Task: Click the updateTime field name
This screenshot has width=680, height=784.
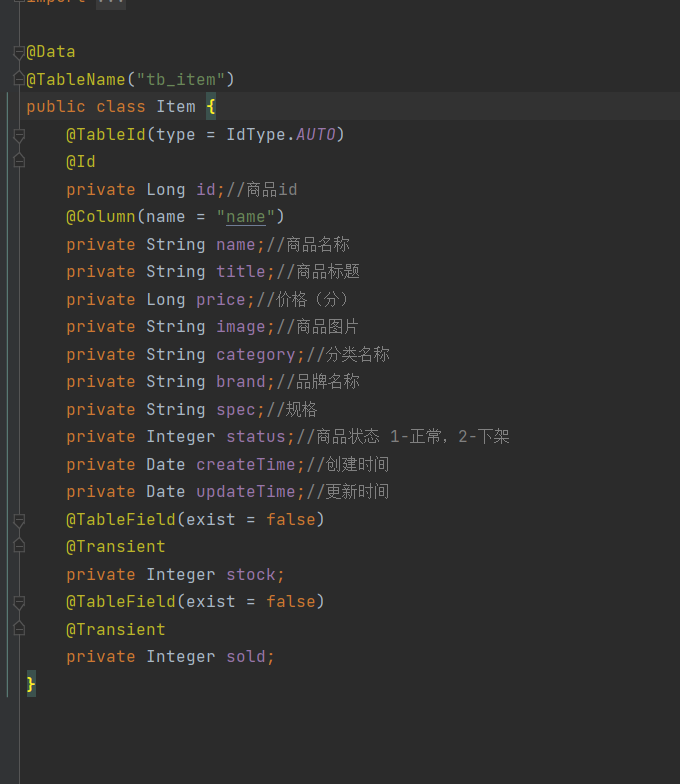Action: pyautogui.click(x=246, y=492)
